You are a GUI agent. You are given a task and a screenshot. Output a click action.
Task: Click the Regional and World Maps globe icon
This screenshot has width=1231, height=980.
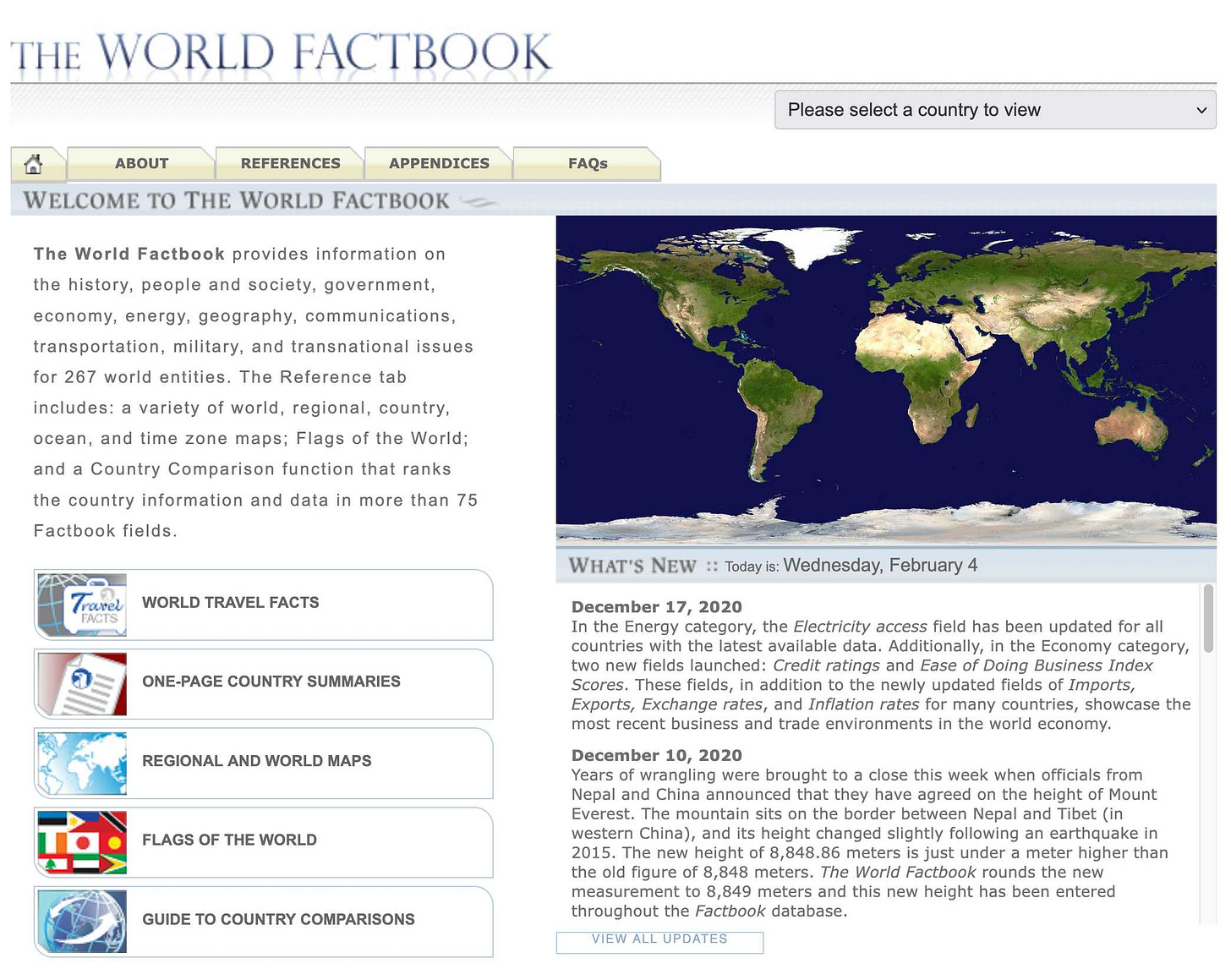[x=81, y=762]
